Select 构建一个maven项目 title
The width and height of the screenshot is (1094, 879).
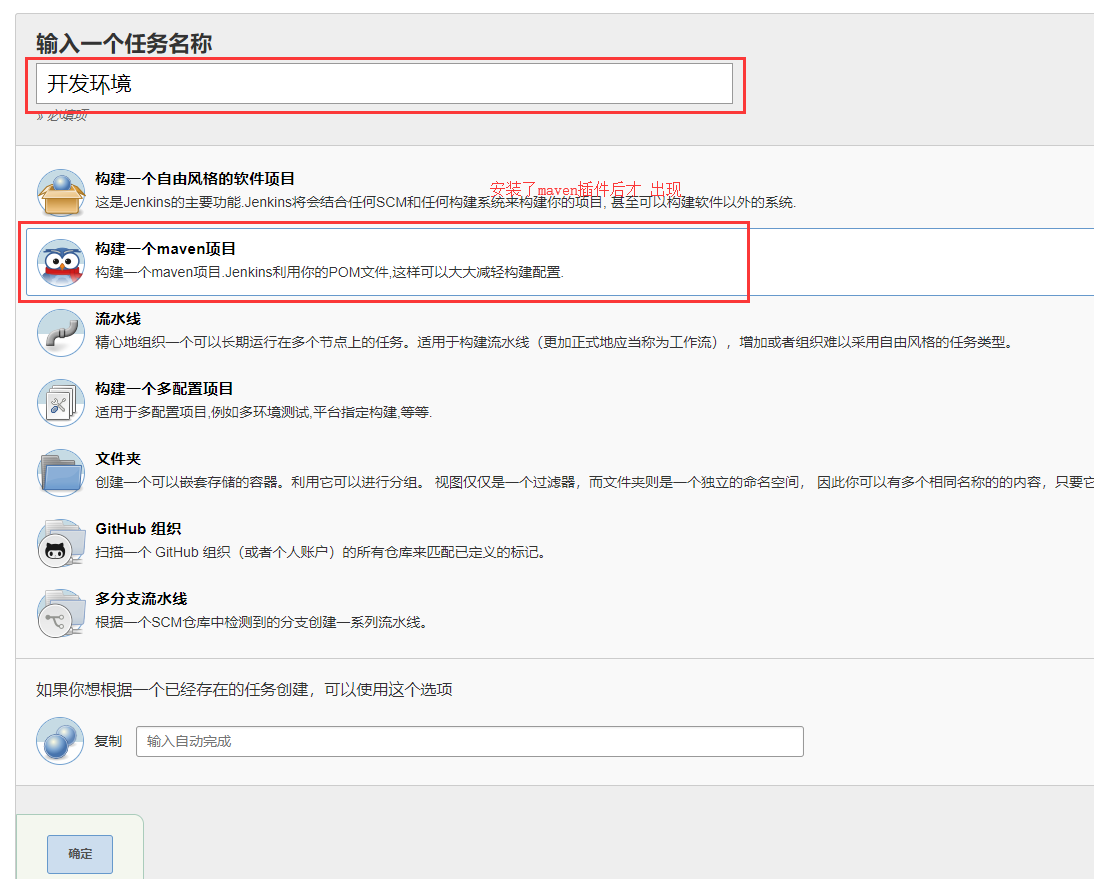click(x=165, y=249)
